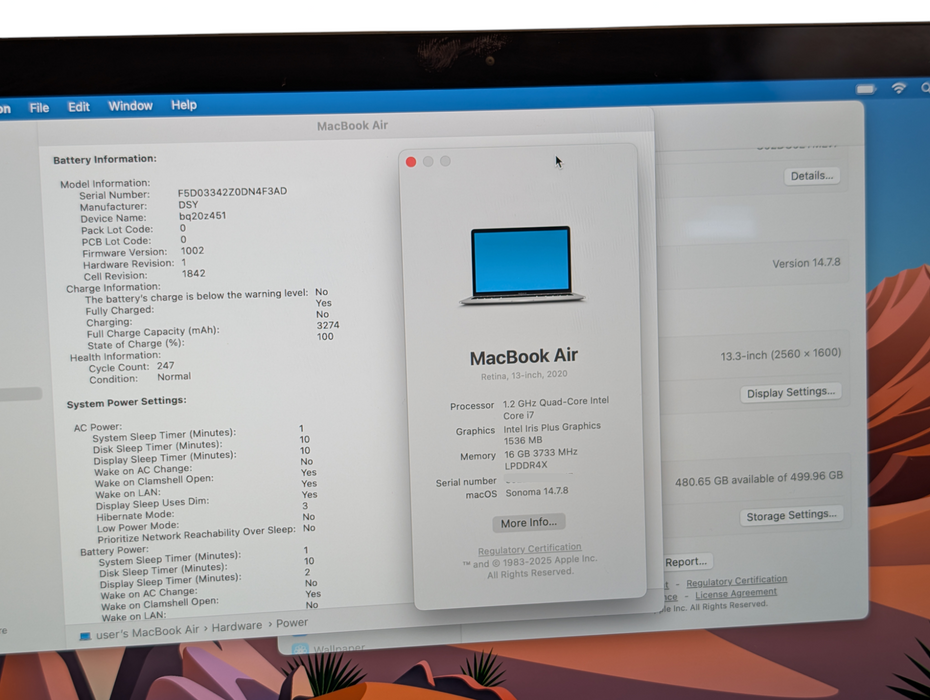This screenshot has width=930, height=700.
Task: Click Power in the path bar
Action: (x=292, y=623)
